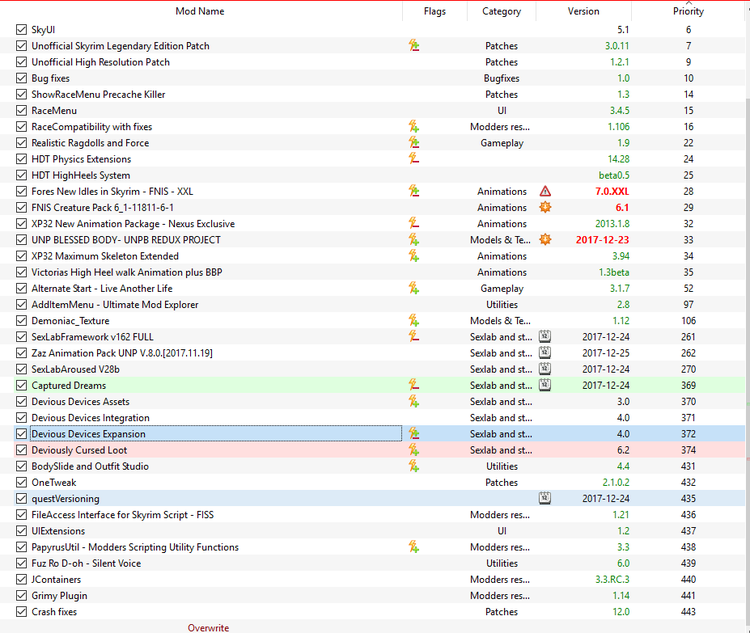Viewport: 750px width, 633px height.
Task: Click the flag icon on XP32 Maximum Skeleton Extended row
Action: [x=414, y=256]
